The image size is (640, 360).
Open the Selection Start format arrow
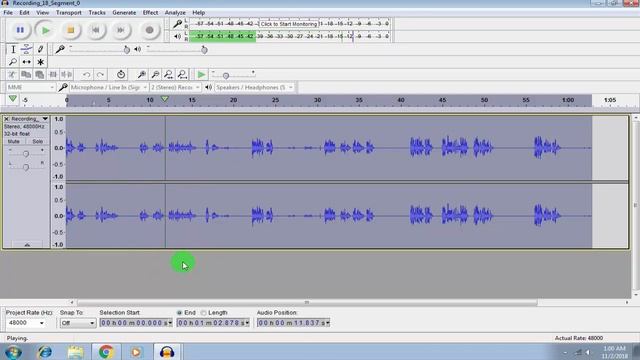coord(170,323)
